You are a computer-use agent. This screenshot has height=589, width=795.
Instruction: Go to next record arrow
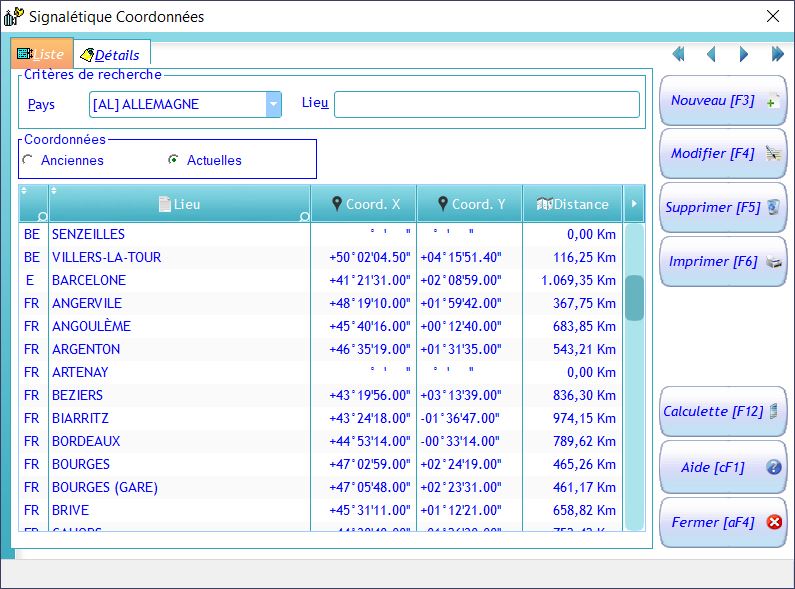click(744, 54)
